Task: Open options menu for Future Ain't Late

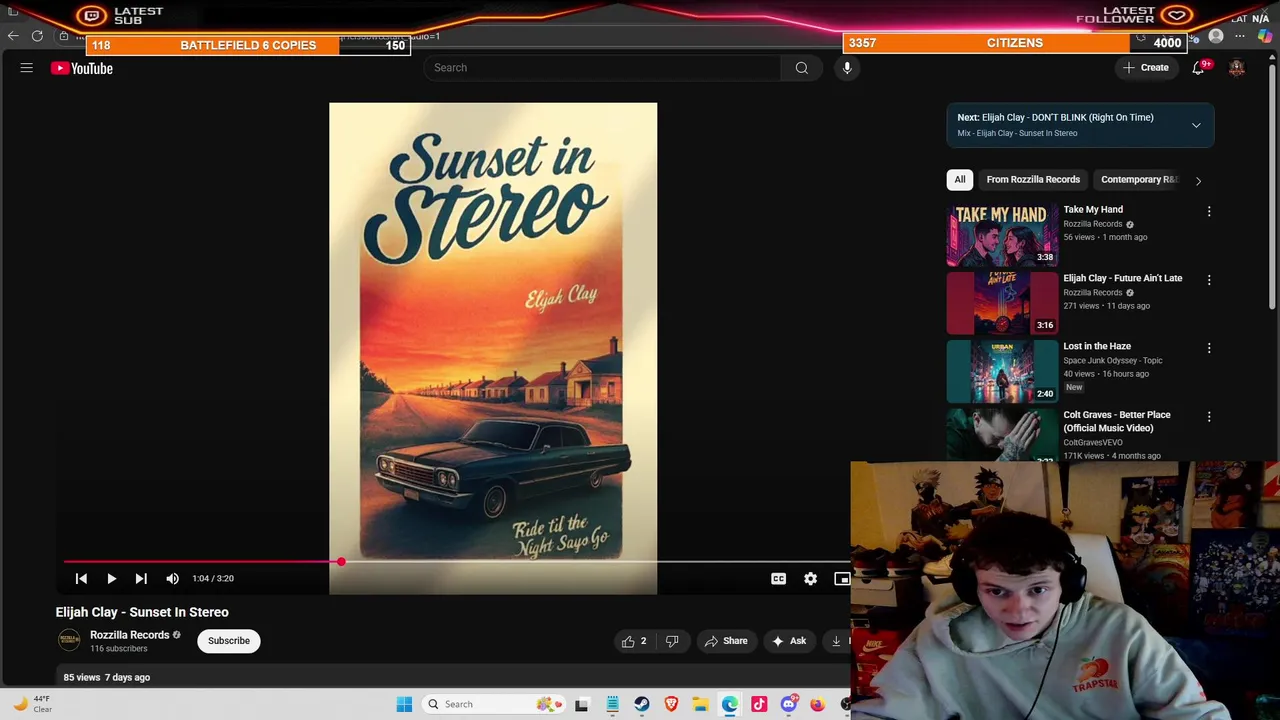Action: pos(1209,280)
